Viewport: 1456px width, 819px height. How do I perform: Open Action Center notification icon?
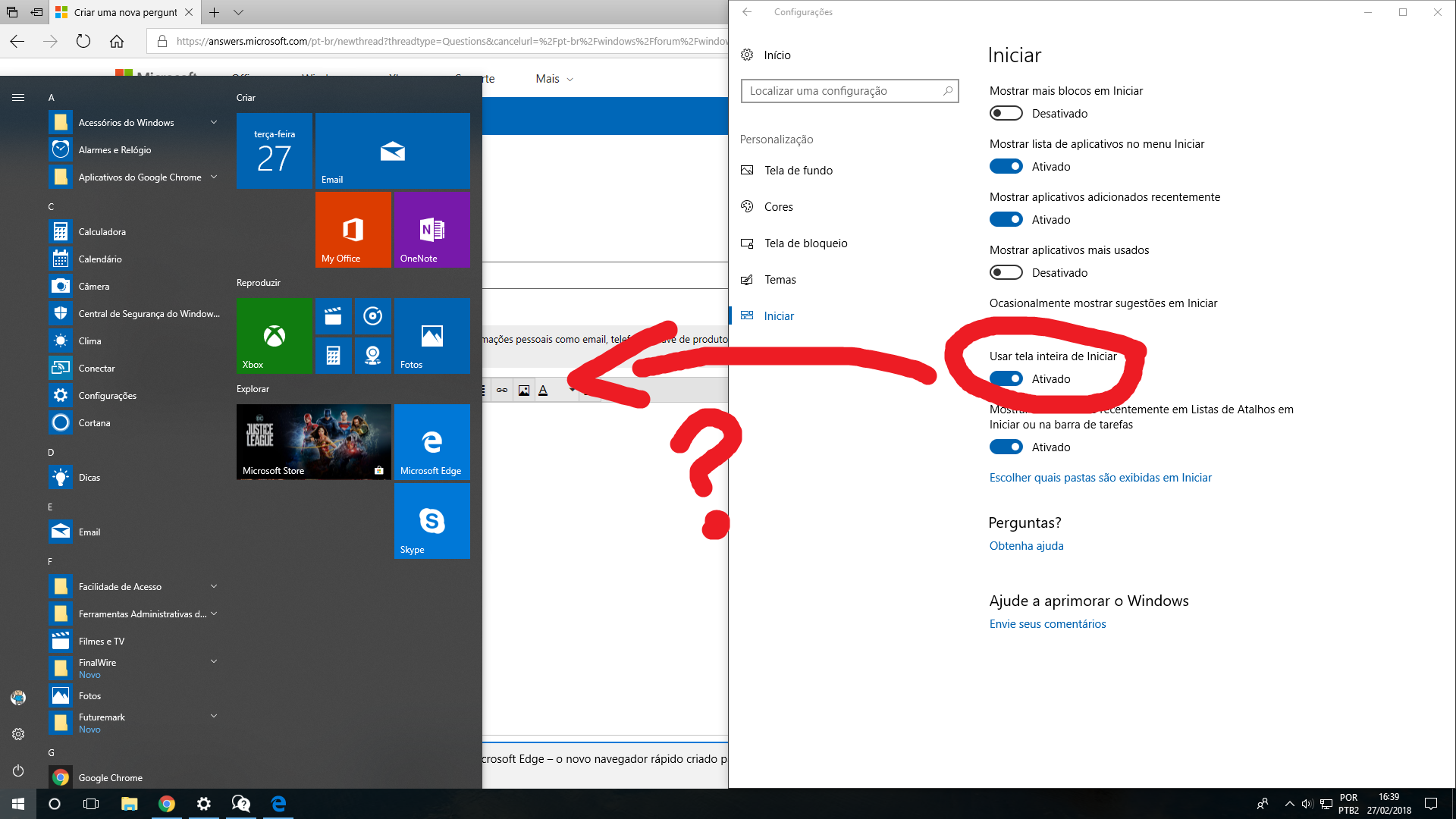pos(1431,804)
